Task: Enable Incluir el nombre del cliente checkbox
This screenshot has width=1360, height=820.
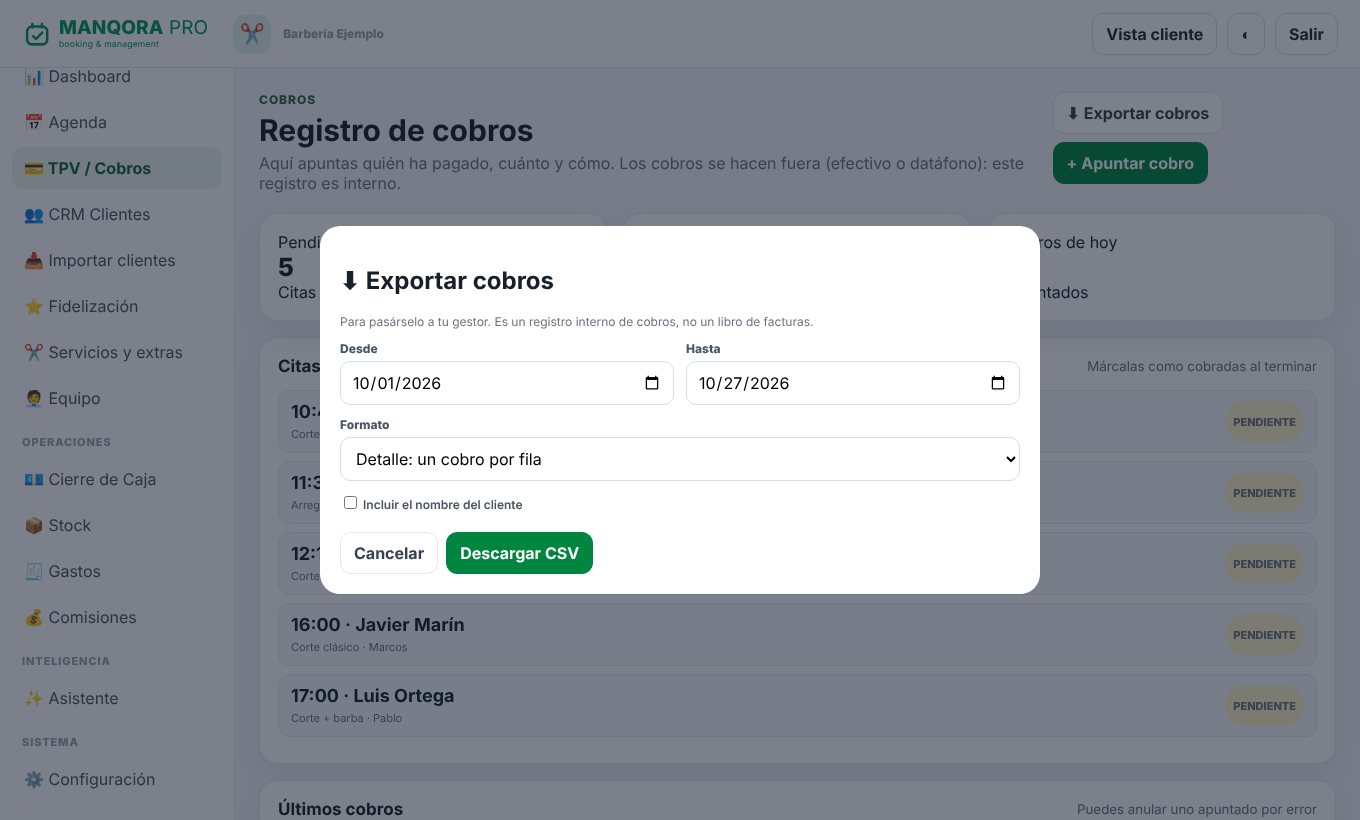Action: (x=350, y=503)
